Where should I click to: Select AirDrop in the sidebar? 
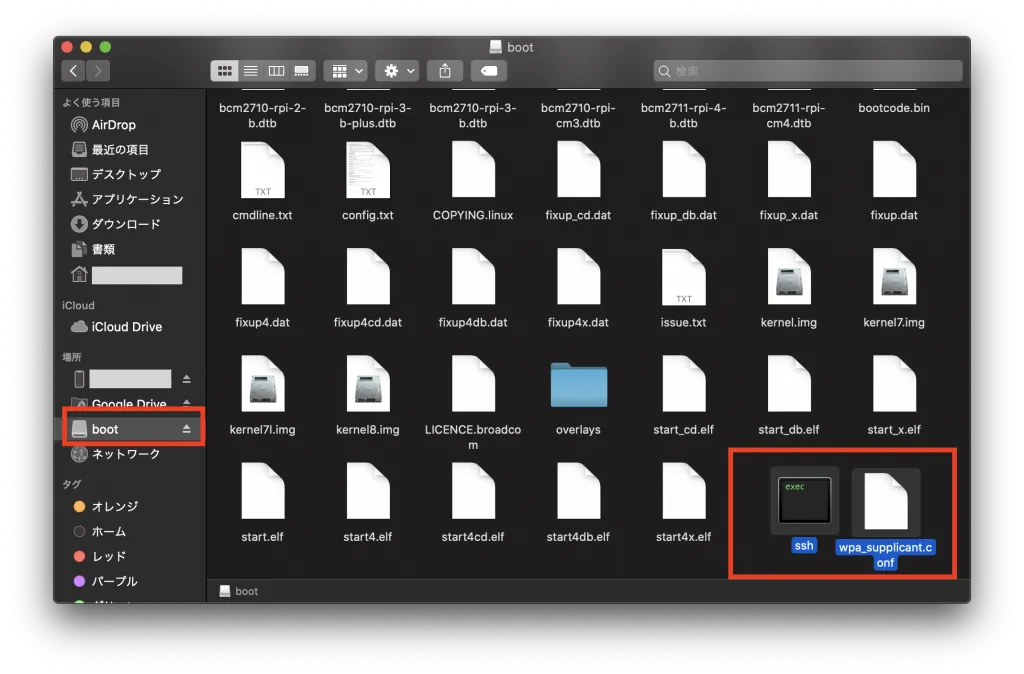pos(113,125)
